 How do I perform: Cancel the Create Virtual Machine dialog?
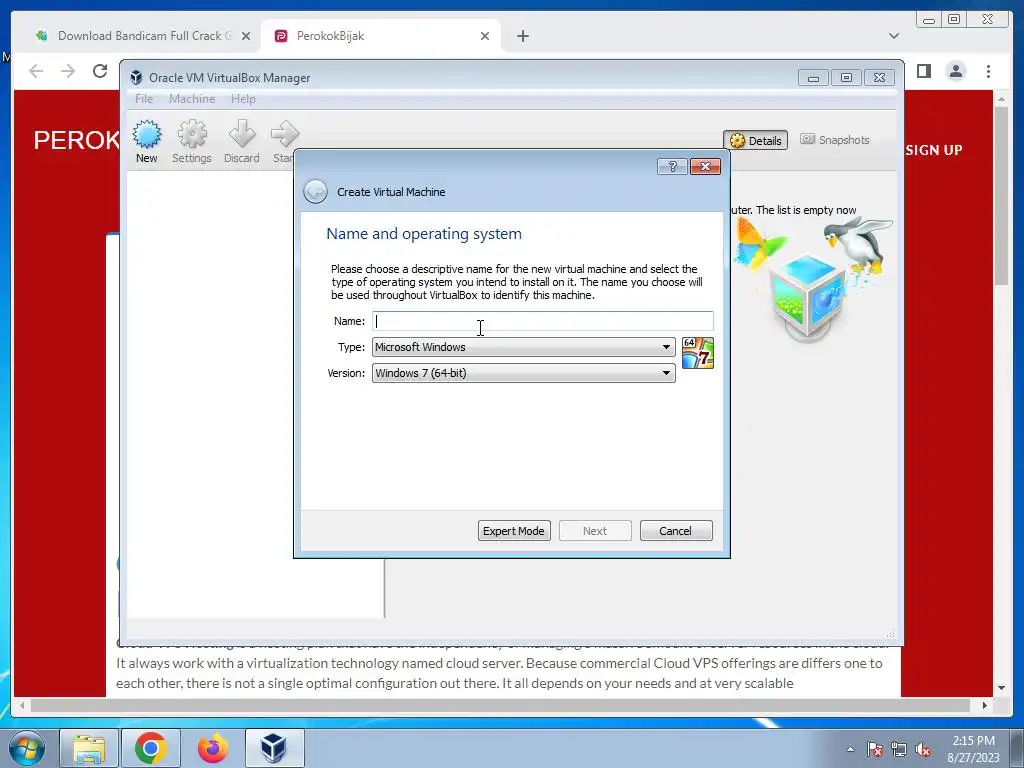click(676, 531)
